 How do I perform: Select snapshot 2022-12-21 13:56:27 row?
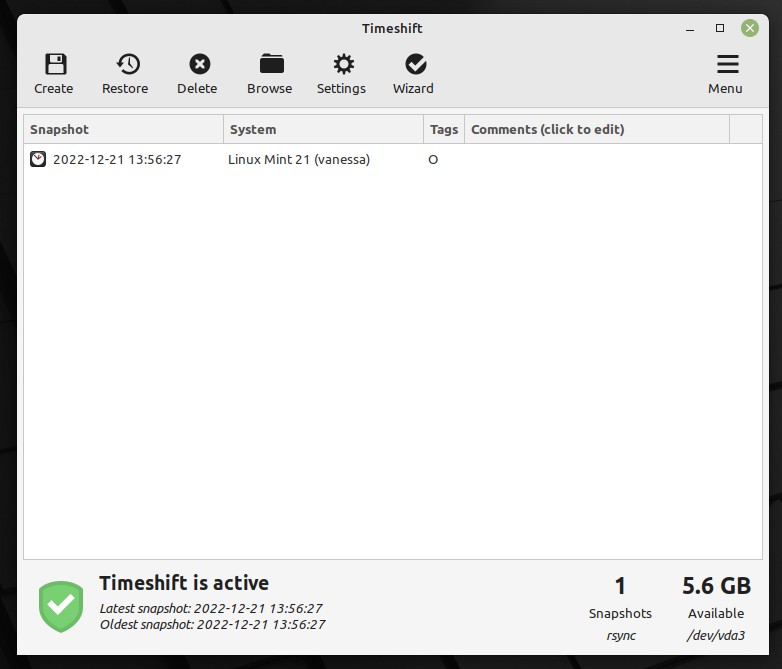click(393, 160)
